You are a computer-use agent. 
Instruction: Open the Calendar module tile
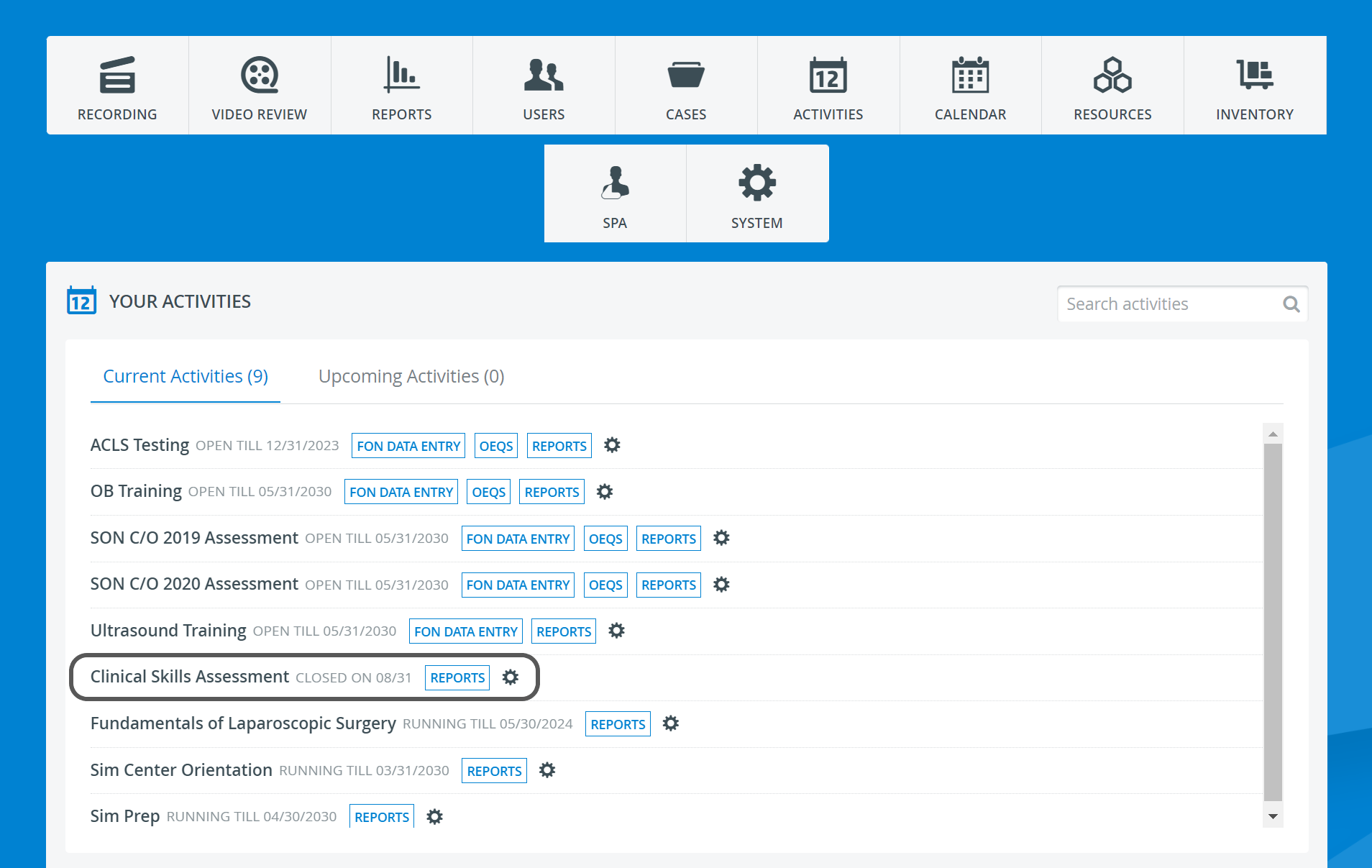tap(970, 86)
